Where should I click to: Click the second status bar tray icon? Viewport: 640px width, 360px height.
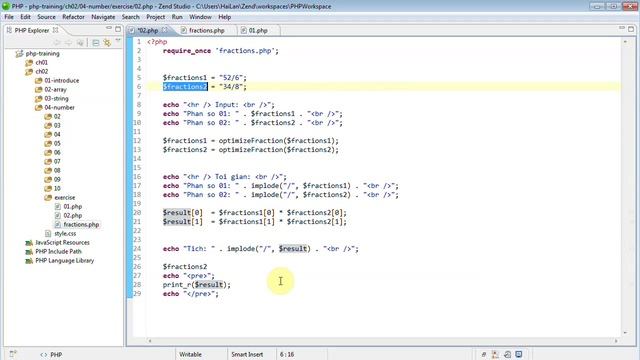[495, 354]
